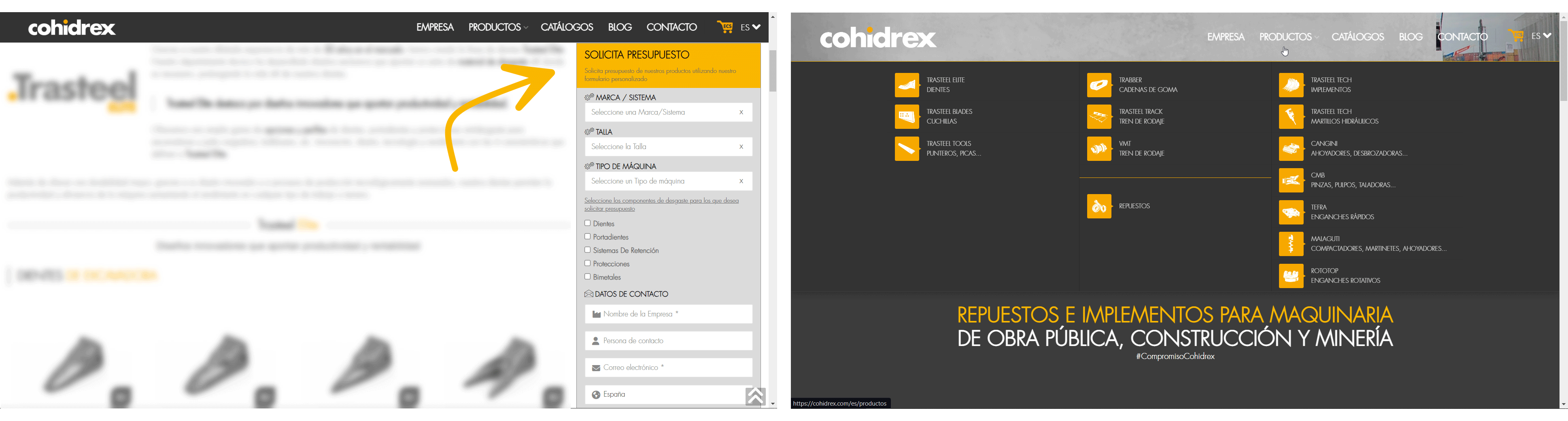
Task: Open the ES language selector in left header
Action: coord(750,27)
